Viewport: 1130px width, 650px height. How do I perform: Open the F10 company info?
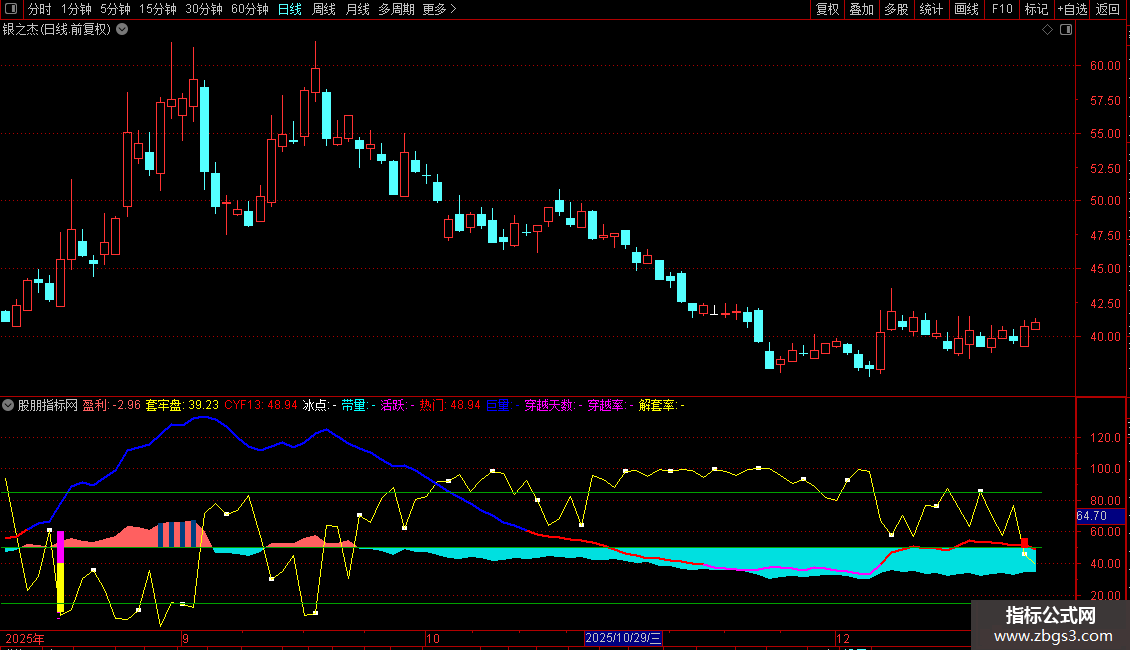pos(1001,10)
